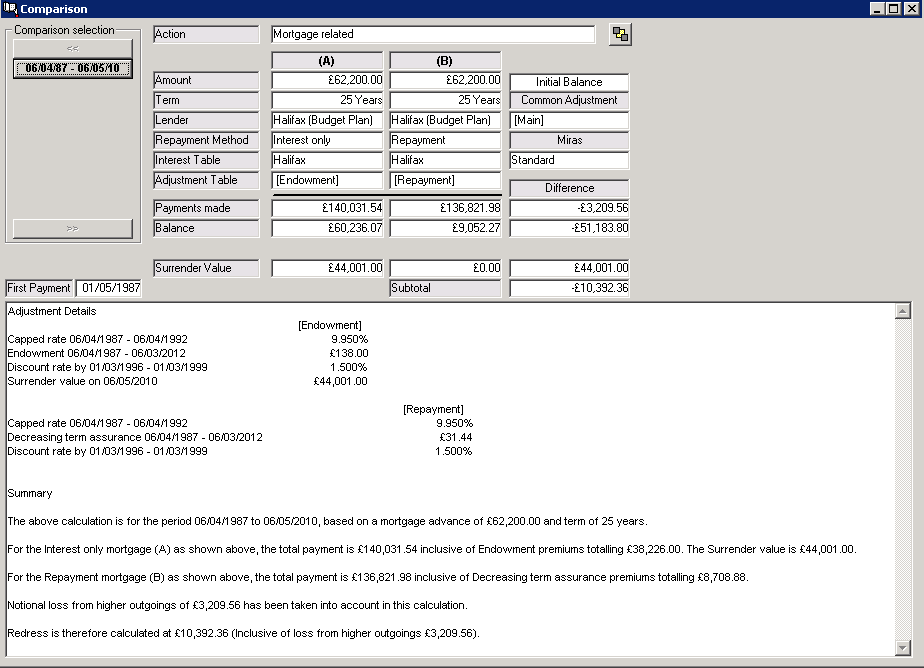
Task: Select the 06/04/87 - 06/05/10 comparison period
Action: pyautogui.click(x=72, y=68)
